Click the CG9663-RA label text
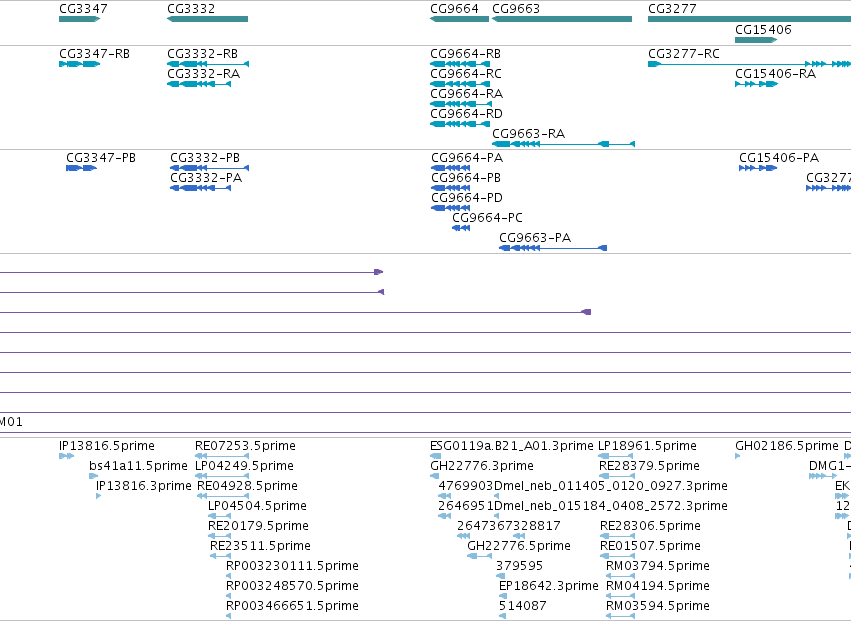 pos(529,134)
